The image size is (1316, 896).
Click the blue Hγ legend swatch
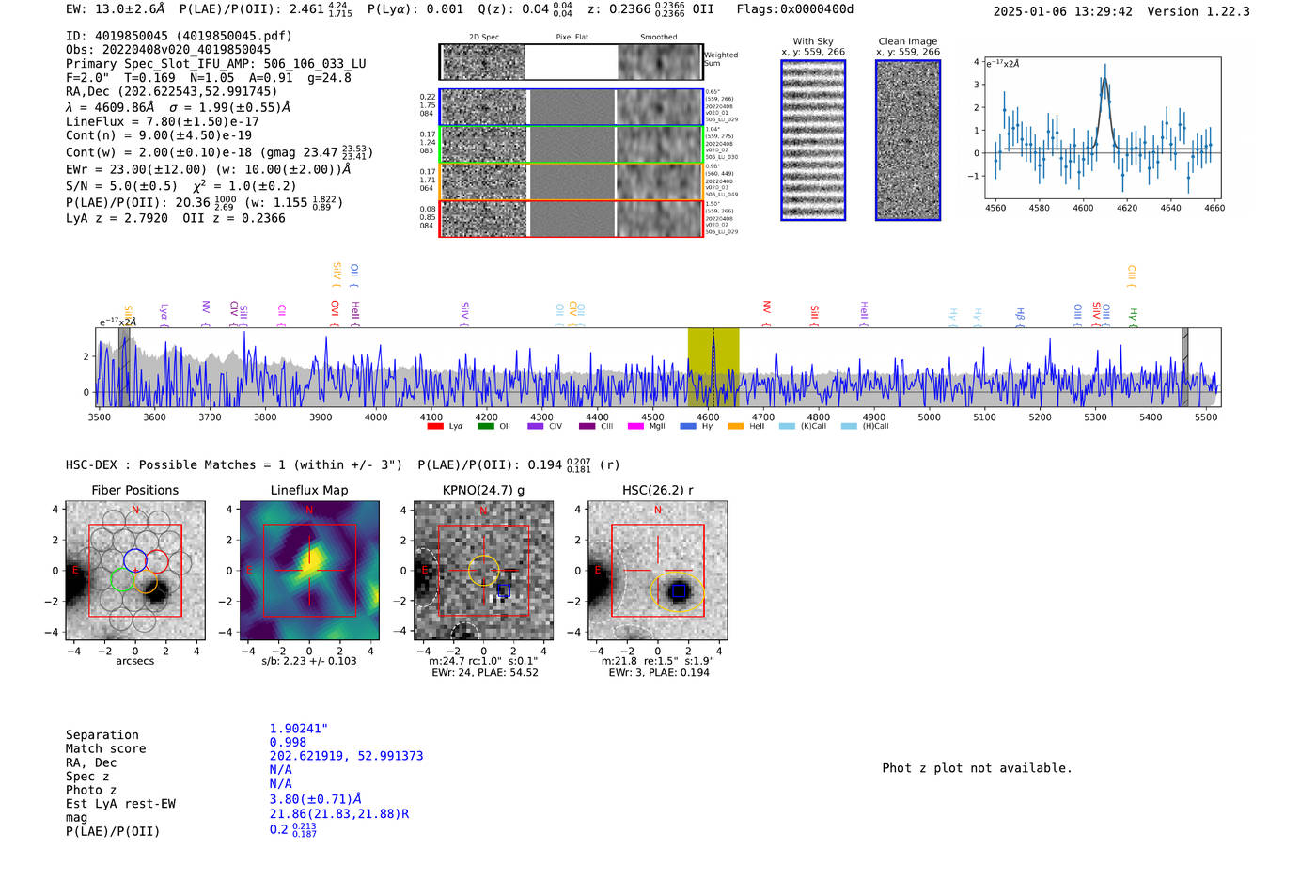(688, 426)
